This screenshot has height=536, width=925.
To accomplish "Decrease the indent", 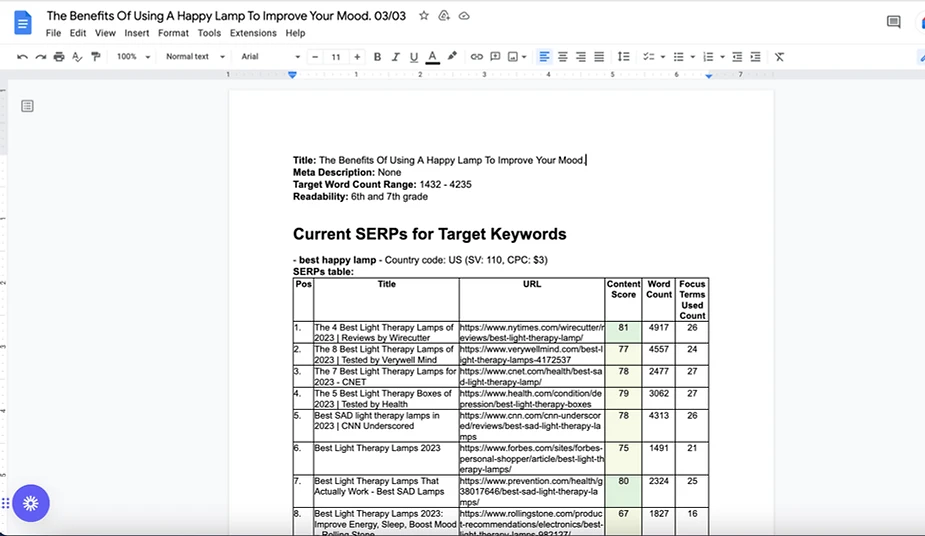I will pos(737,57).
